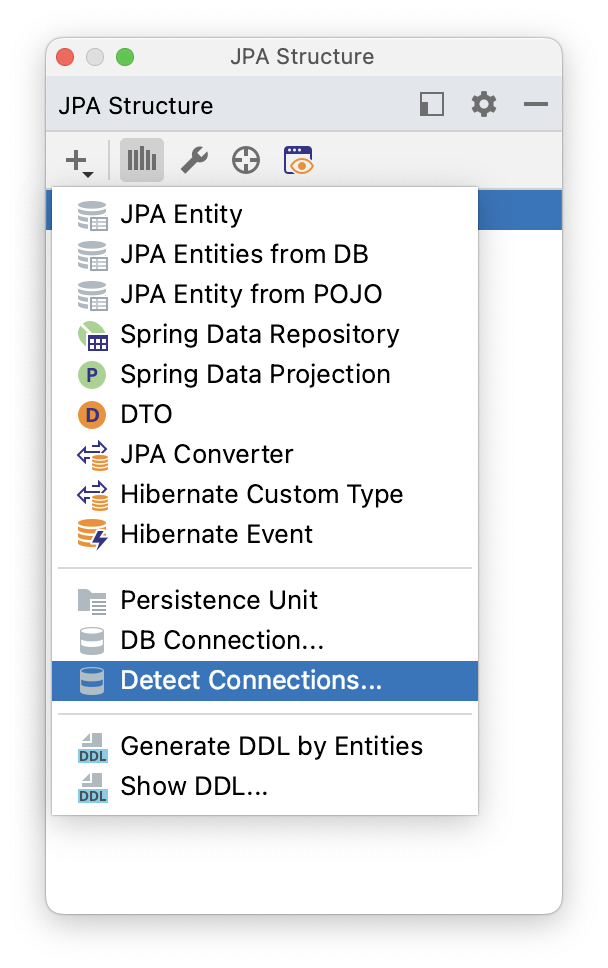Open the add menu from the plus control
This screenshot has width=608, height=968.
75,159
